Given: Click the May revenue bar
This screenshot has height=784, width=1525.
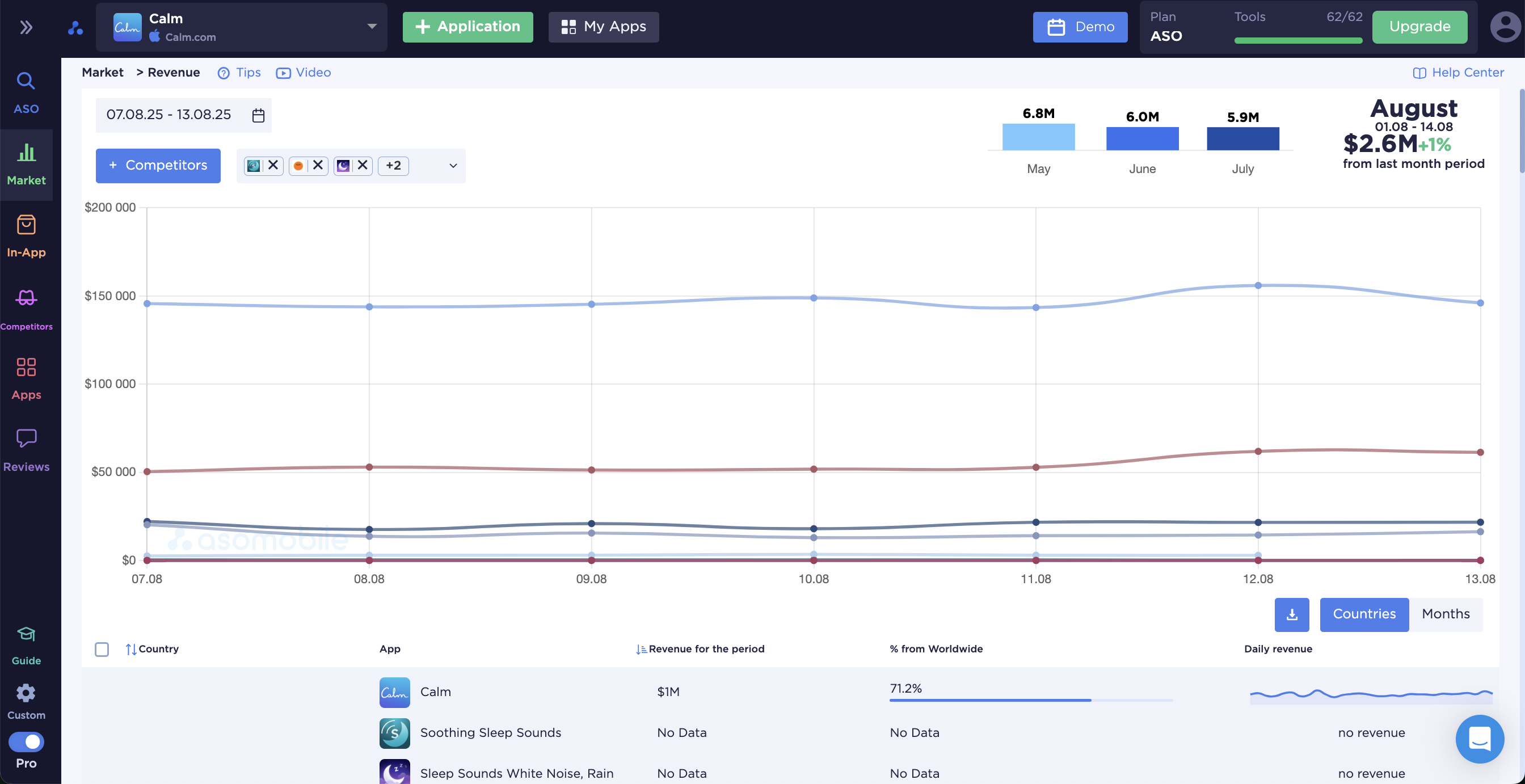Looking at the screenshot, I should click(x=1038, y=137).
